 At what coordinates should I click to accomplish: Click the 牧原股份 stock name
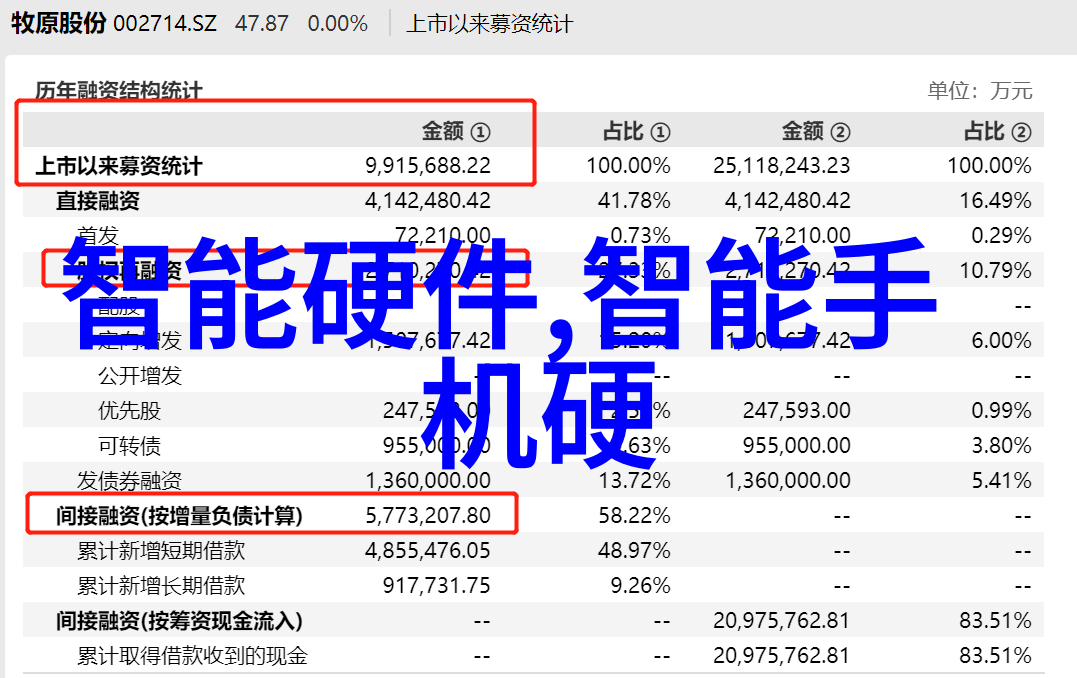pyautogui.click(x=58, y=23)
